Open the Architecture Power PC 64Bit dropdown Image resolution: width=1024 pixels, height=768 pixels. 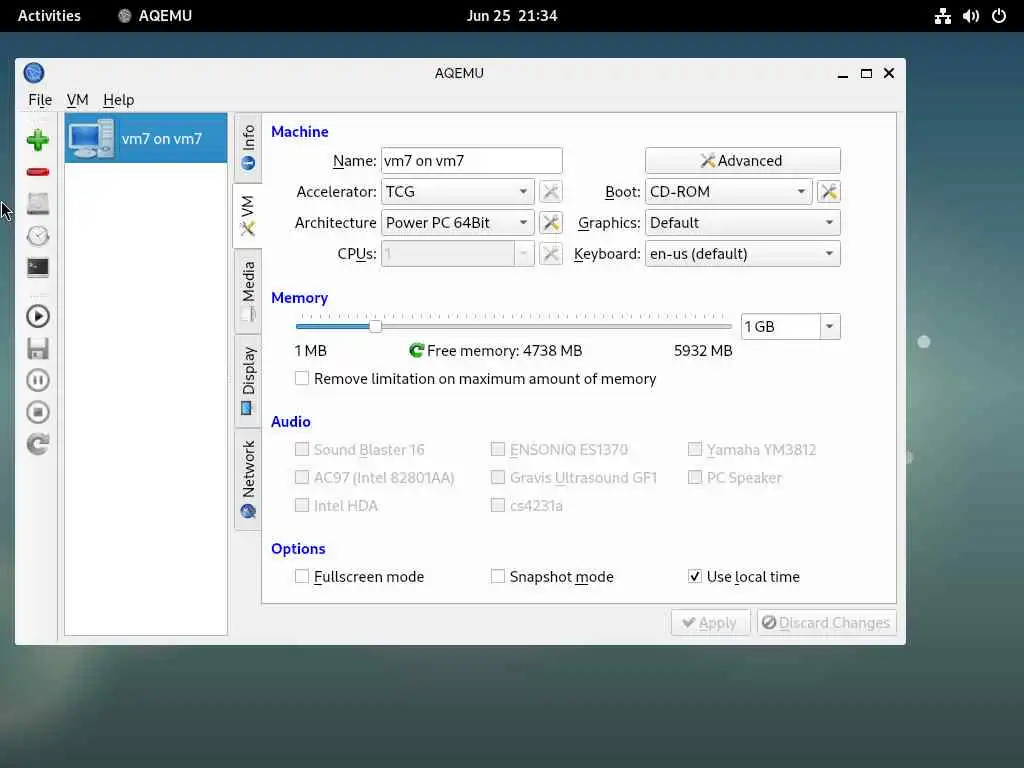point(458,223)
